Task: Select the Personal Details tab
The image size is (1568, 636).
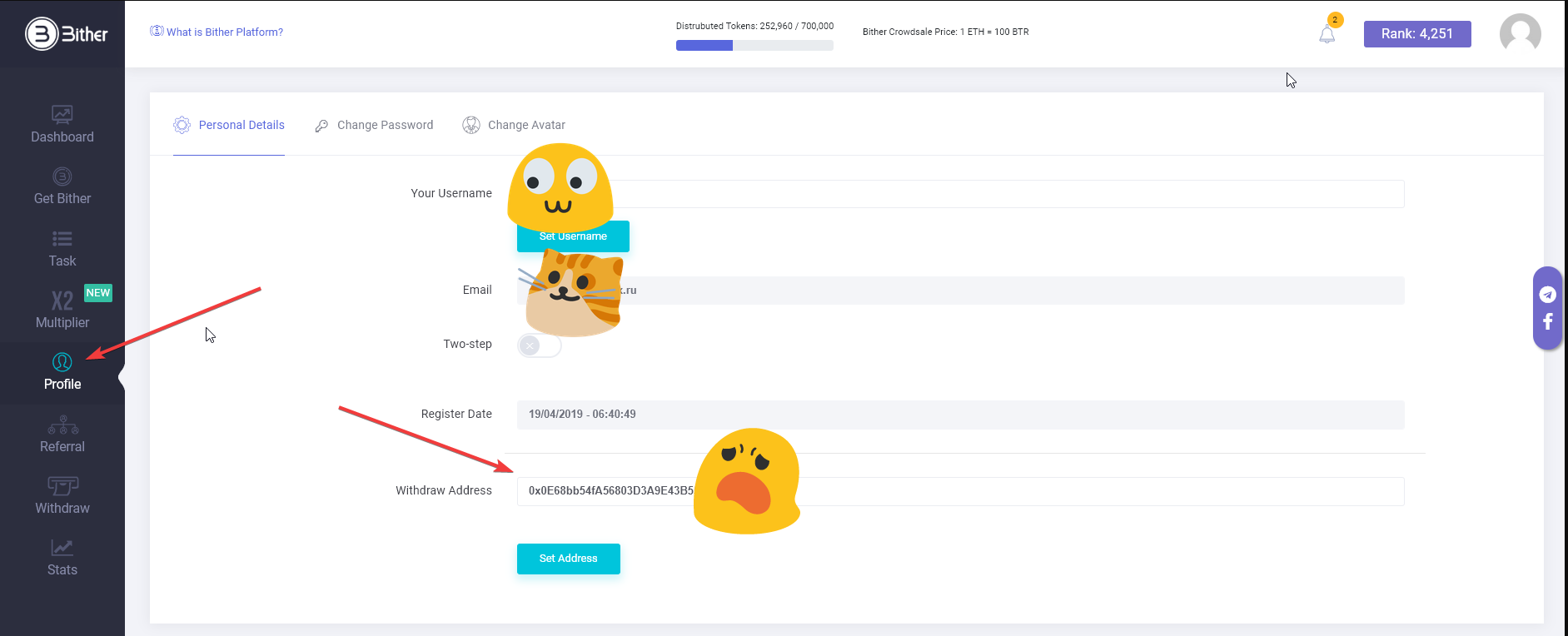Action: [x=229, y=125]
